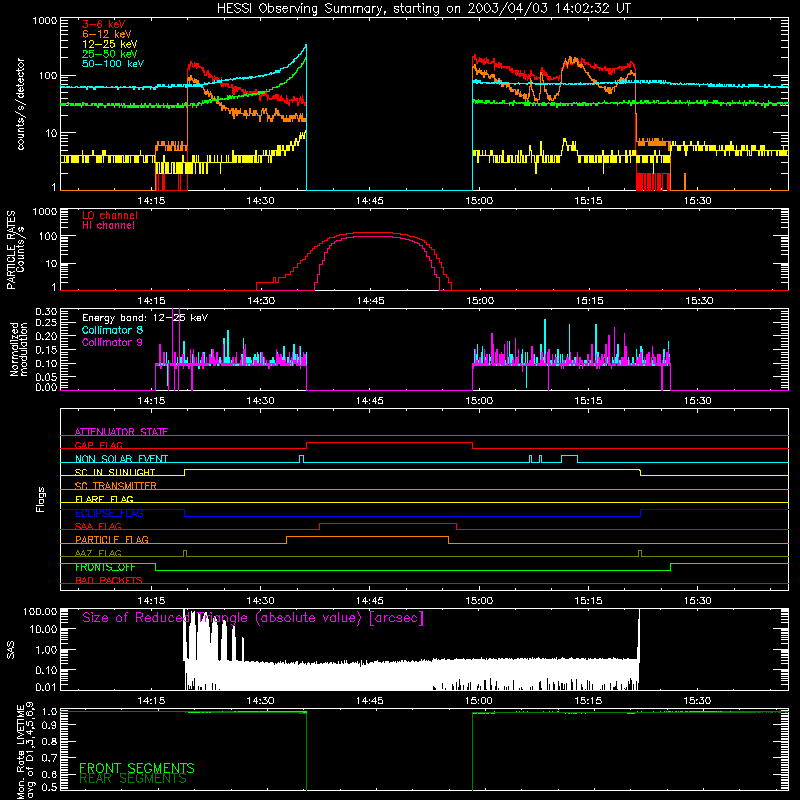Click the SAA FLAG label

(x=98, y=526)
